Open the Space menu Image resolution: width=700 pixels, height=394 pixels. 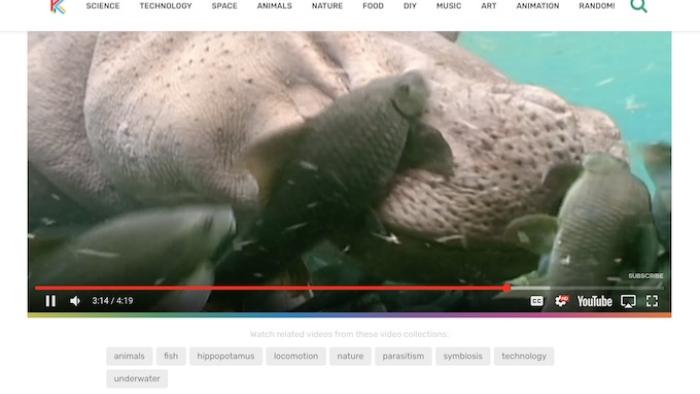(224, 6)
